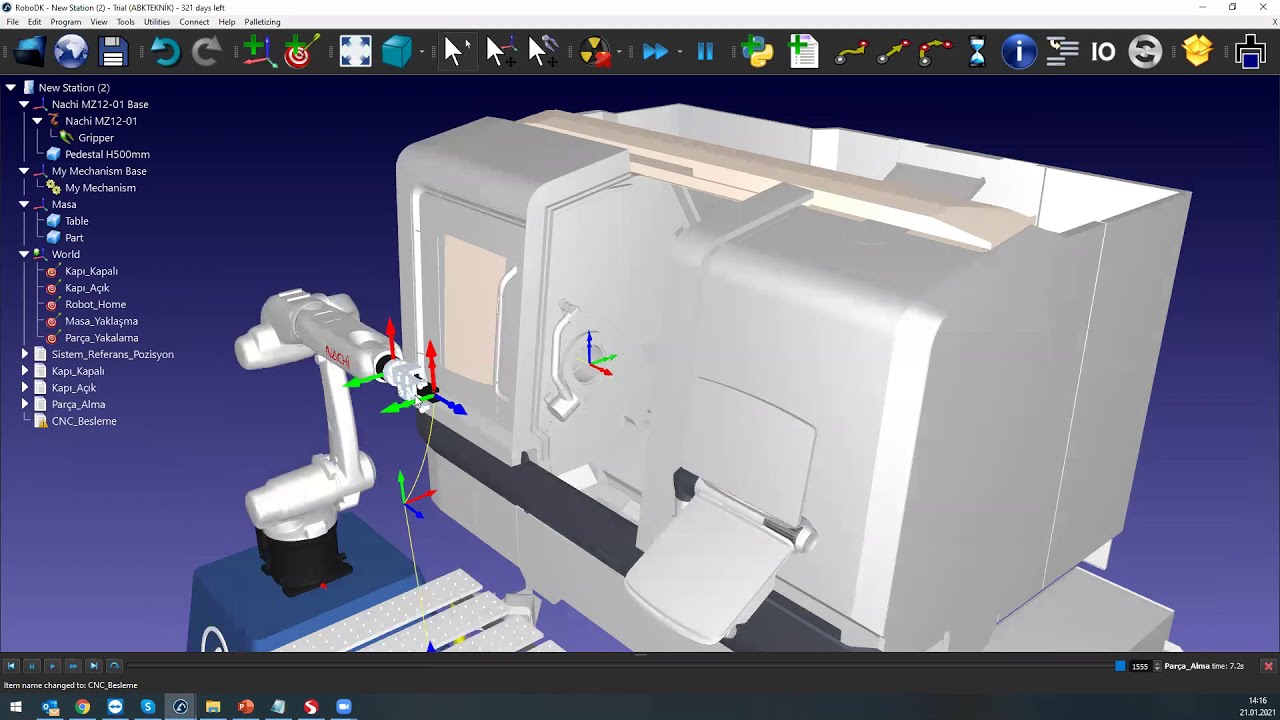The image size is (1280, 720).
Task: Collapse the Masa frame node
Action: point(24,204)
